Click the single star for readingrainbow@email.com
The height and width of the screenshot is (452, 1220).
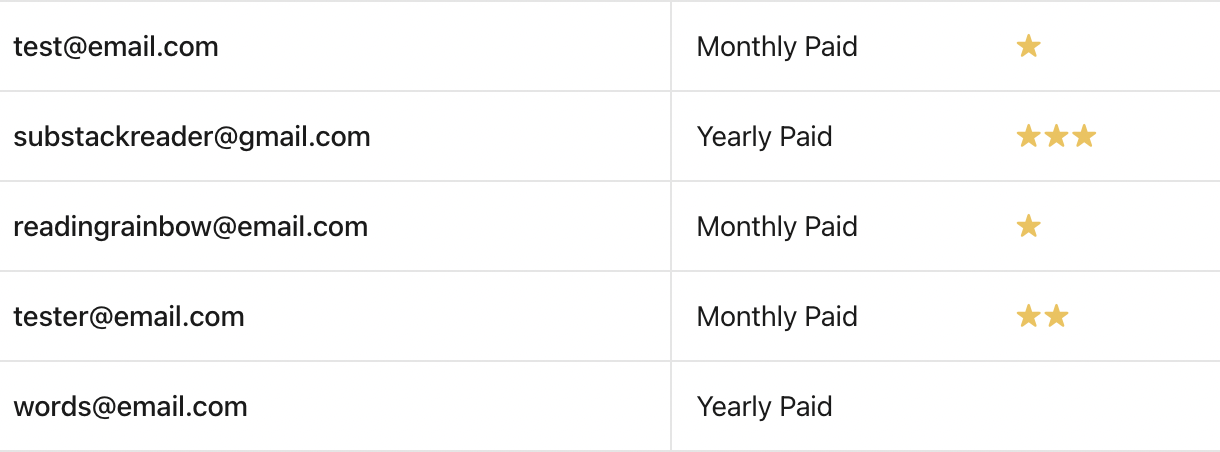click(x=1028, y=226)
